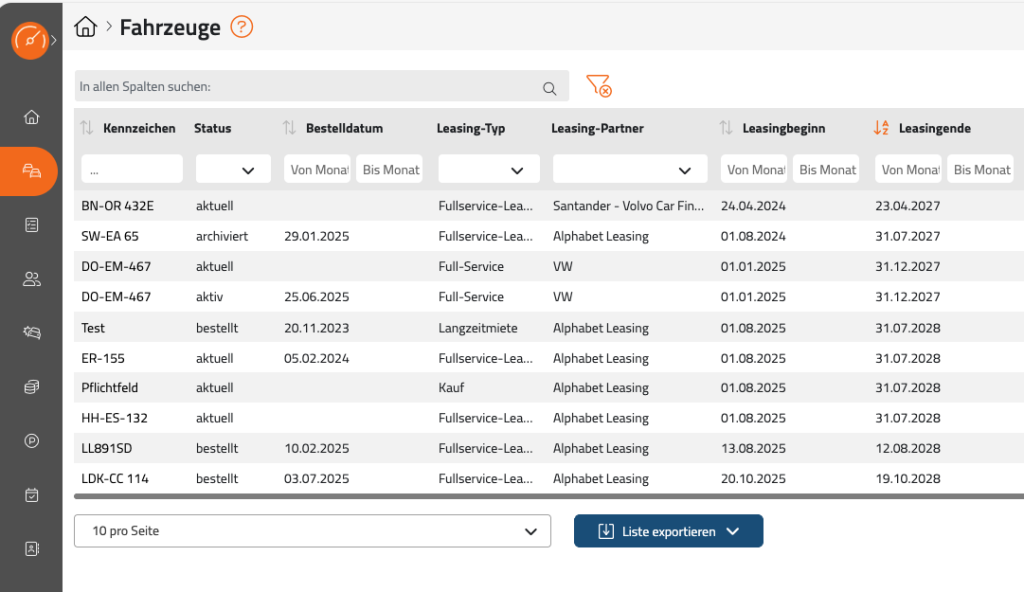Open the Leasing-Typ filter dropdown
The image size is (1024, 592).
[x=489, y=169]
